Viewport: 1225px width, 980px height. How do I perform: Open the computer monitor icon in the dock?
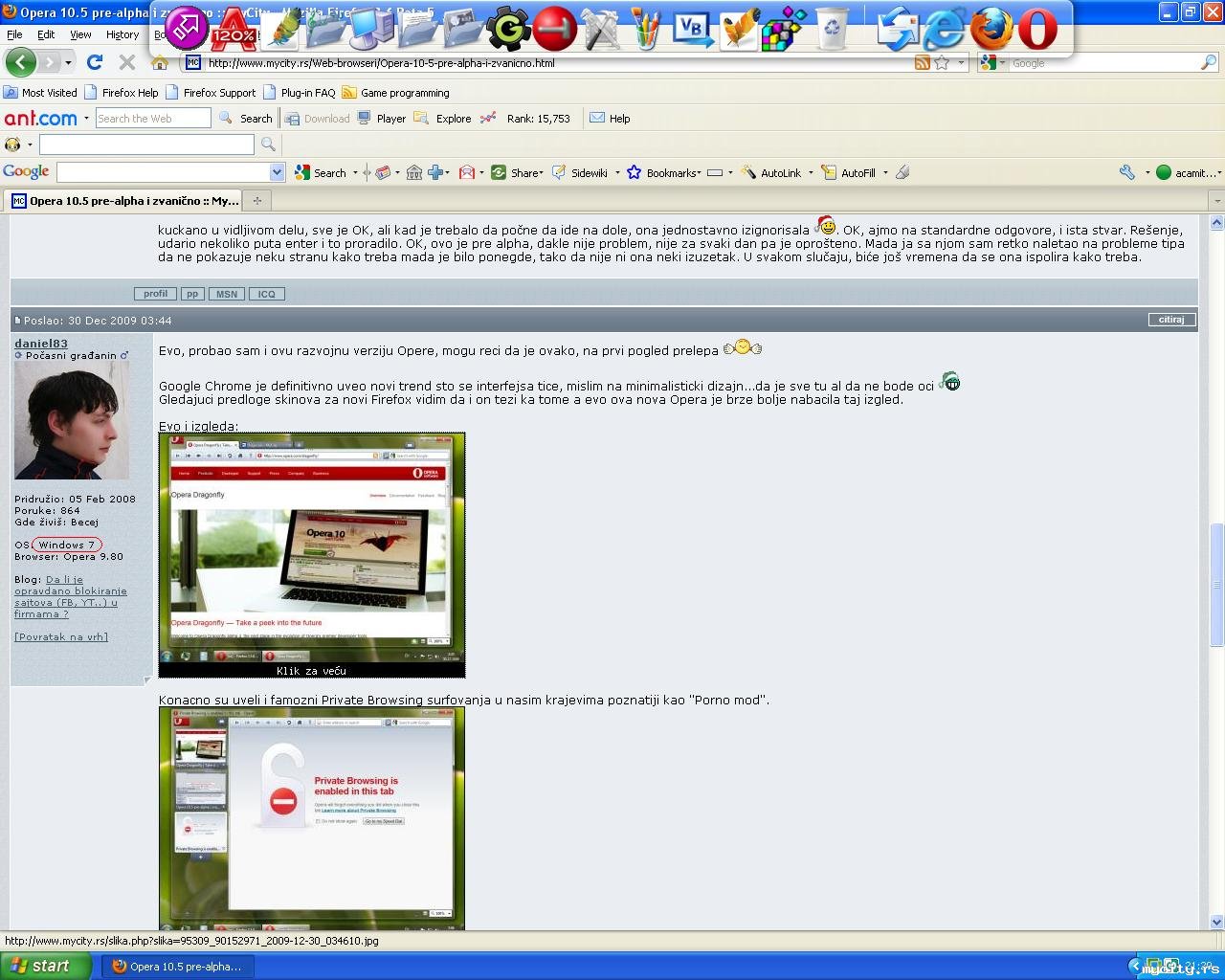click(370, 29)
